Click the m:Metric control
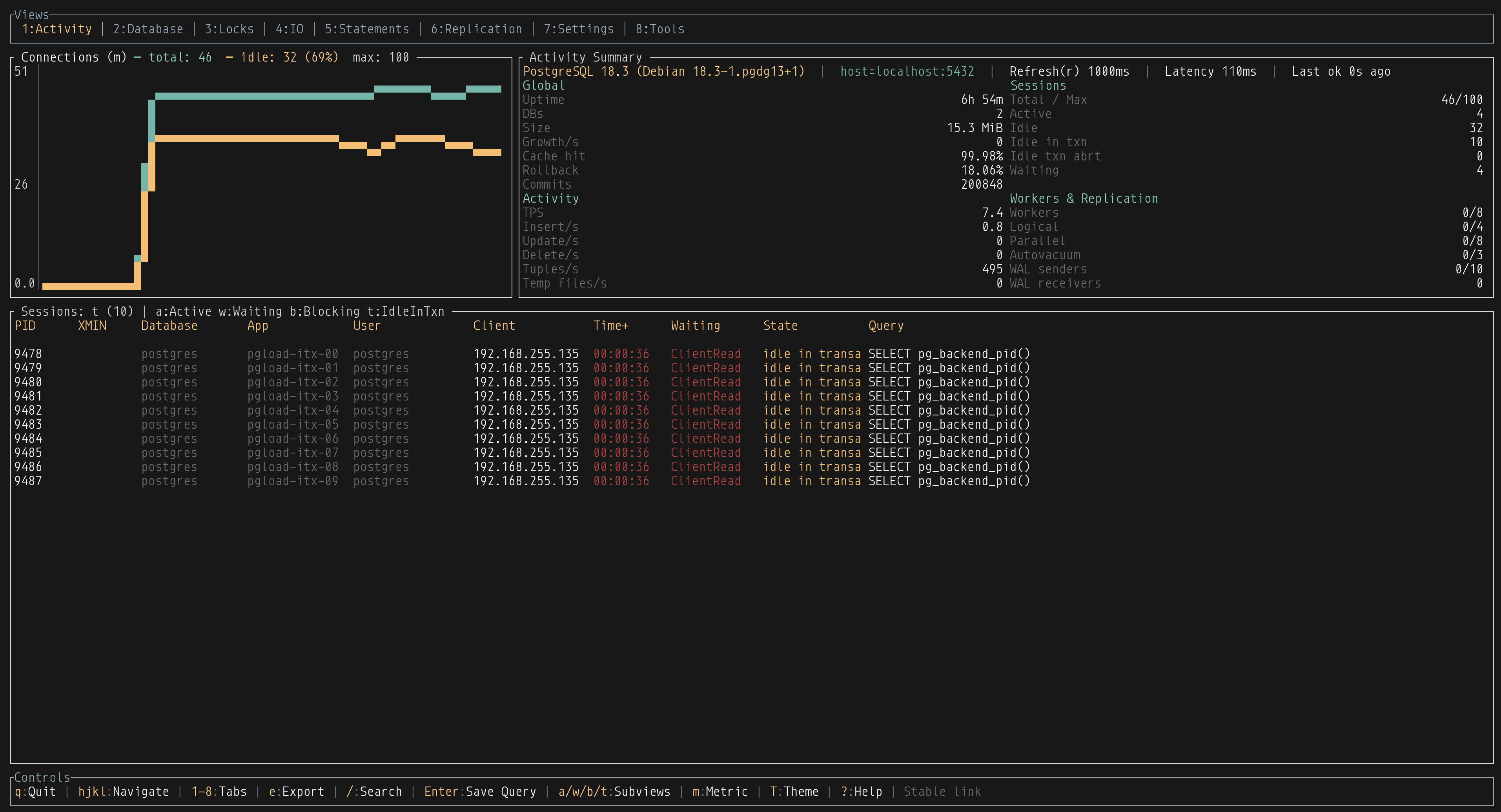Image resolution: width=1501 pixels, height=812 pixels. pos(719,792)
